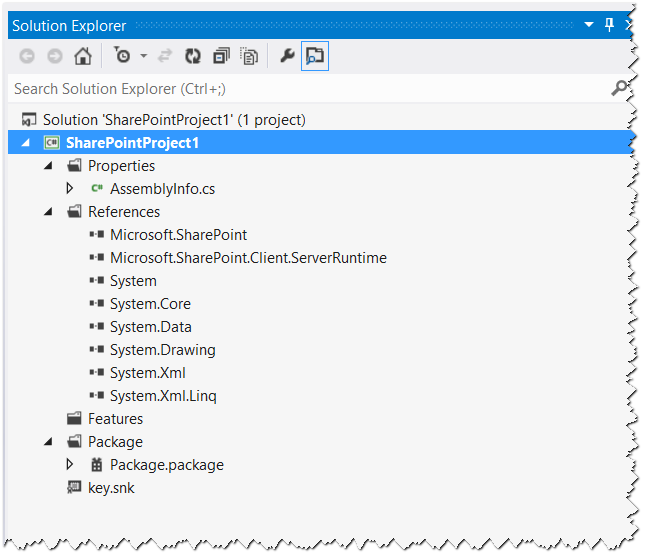Click Microsoft.SharePoint reference icon
The height and width of the screenshot is (559, 648).
coord(97,235)
